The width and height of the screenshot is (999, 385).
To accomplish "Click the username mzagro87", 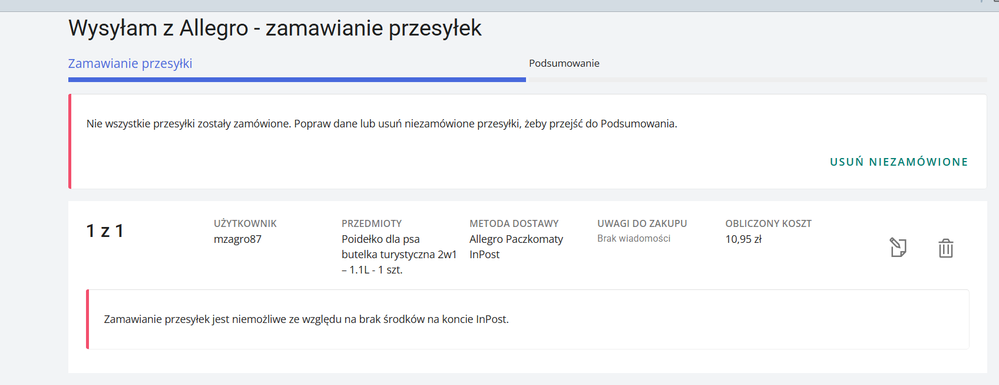I will pyautogui.click(x=237, y=240).
